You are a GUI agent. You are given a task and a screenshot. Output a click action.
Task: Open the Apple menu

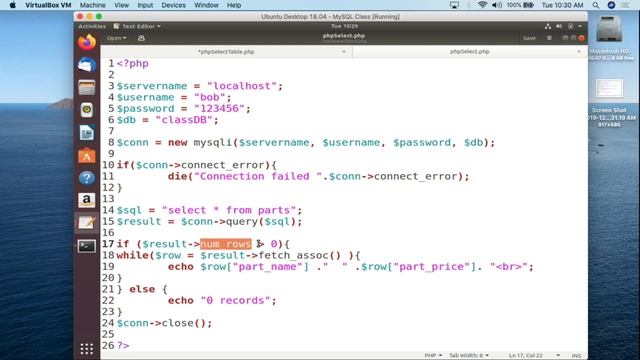[13, 5]
